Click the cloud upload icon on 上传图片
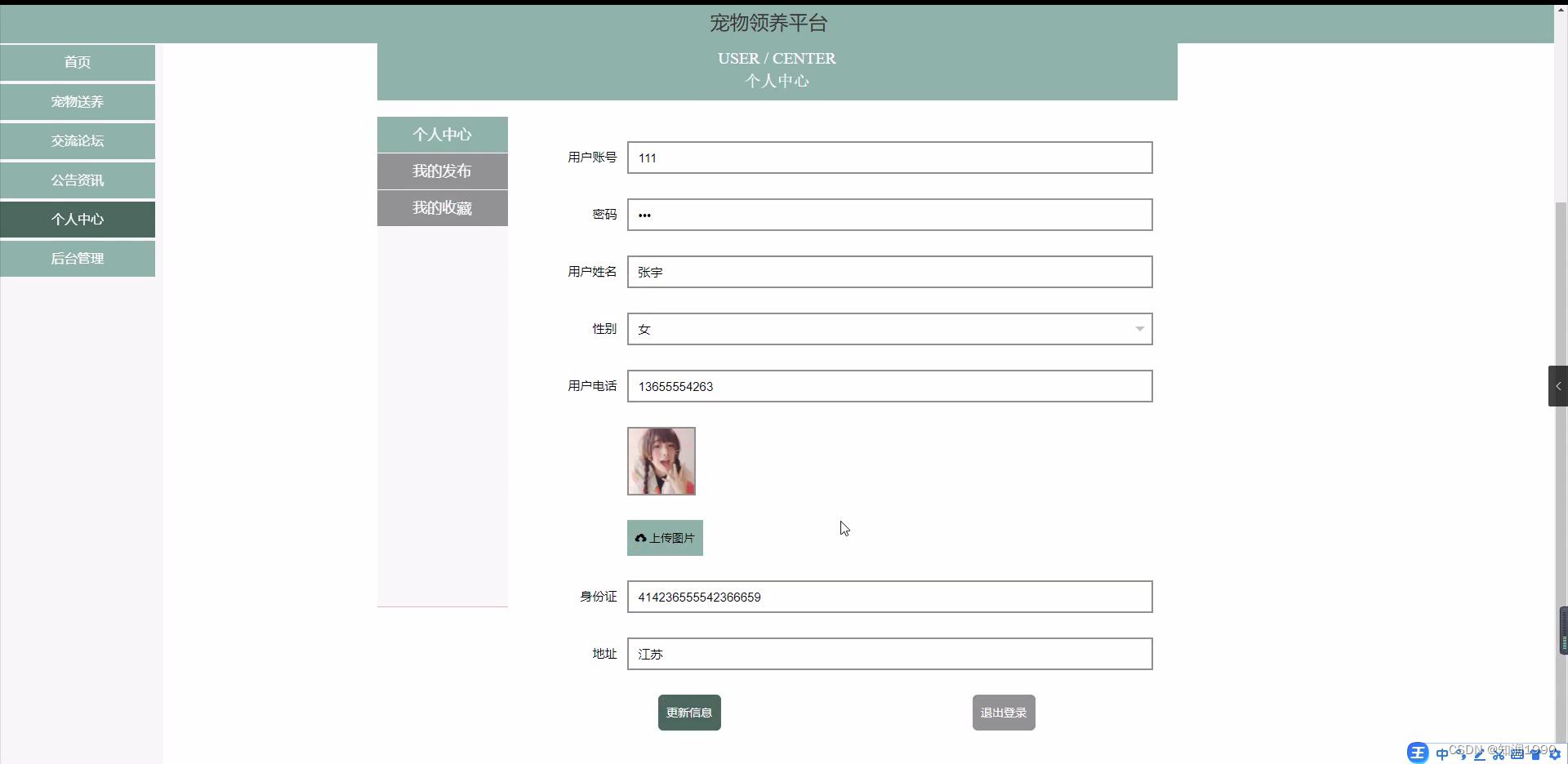 [640, 538]
